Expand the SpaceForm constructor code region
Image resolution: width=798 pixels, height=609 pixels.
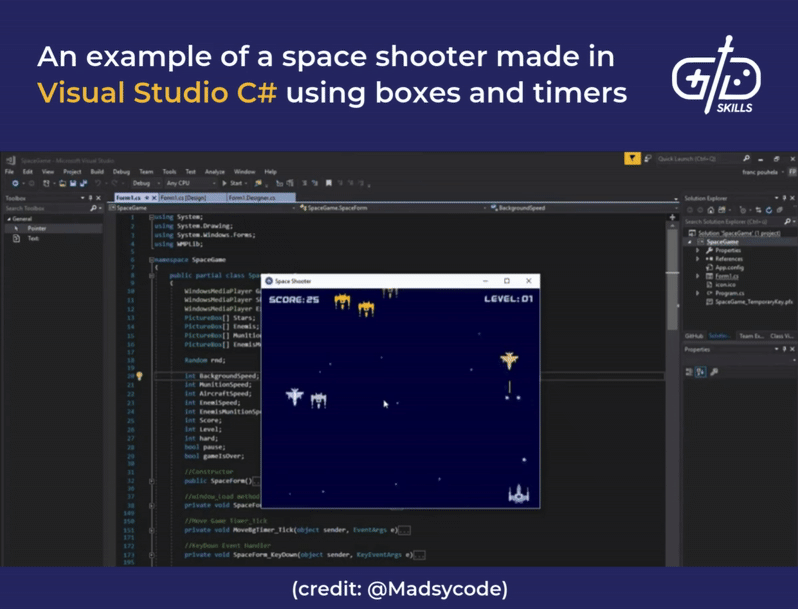(x=152, y=481)
